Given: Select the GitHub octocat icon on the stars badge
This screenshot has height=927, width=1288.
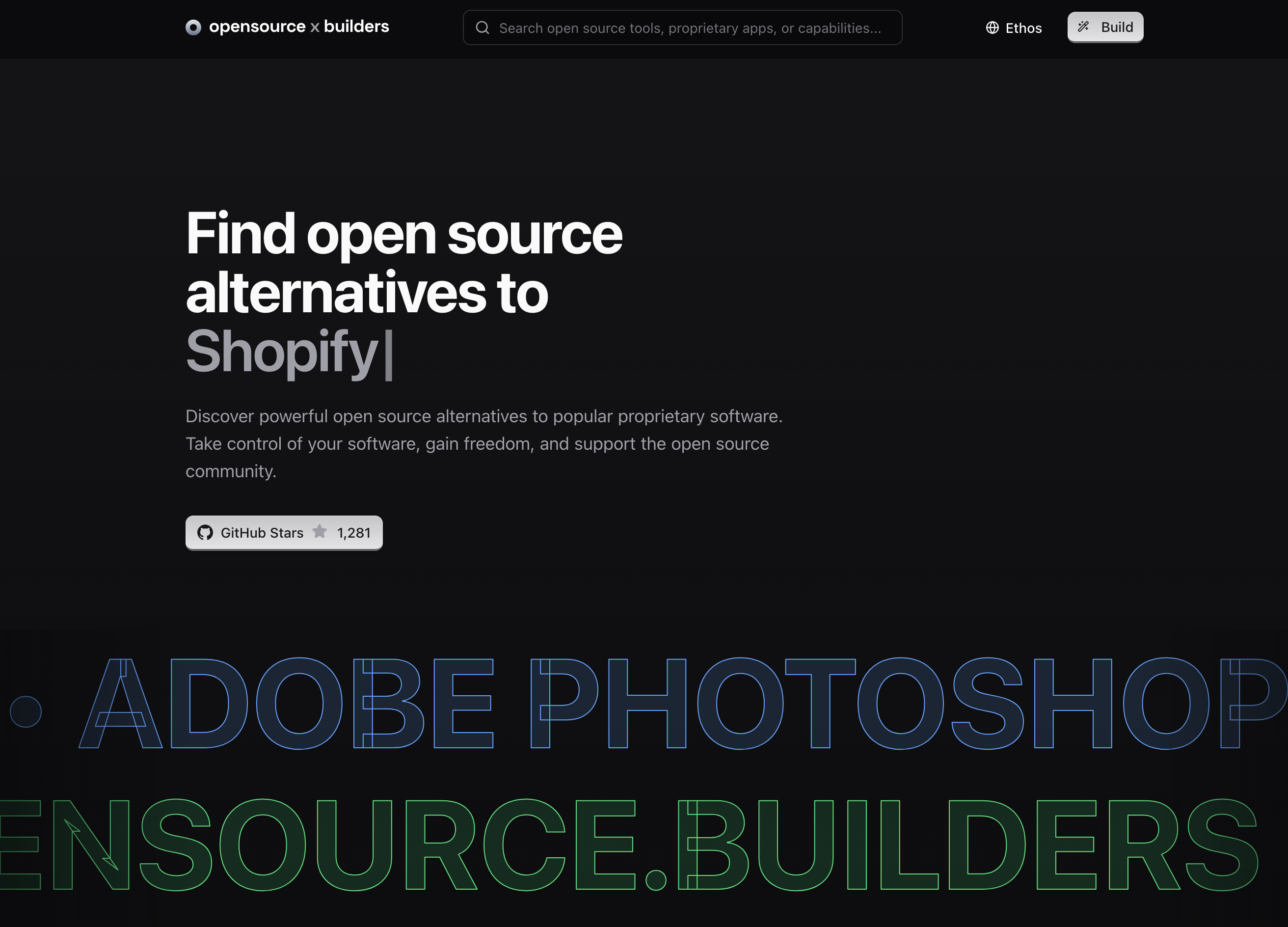Looking at the screenshot, I should coord(206,532).
